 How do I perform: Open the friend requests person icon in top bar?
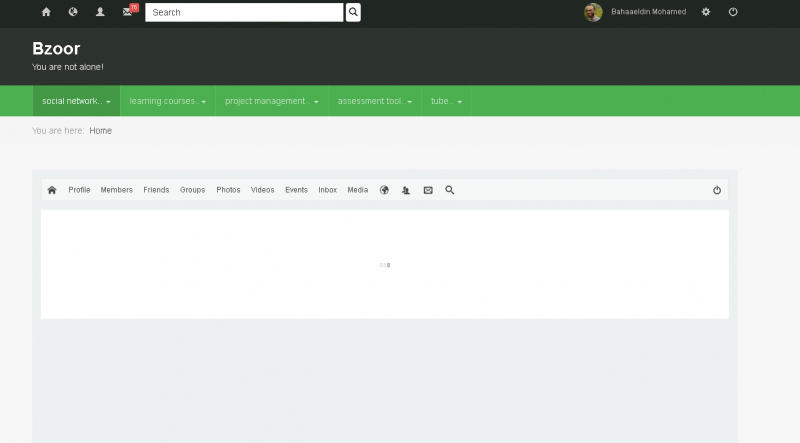point(100,12)
